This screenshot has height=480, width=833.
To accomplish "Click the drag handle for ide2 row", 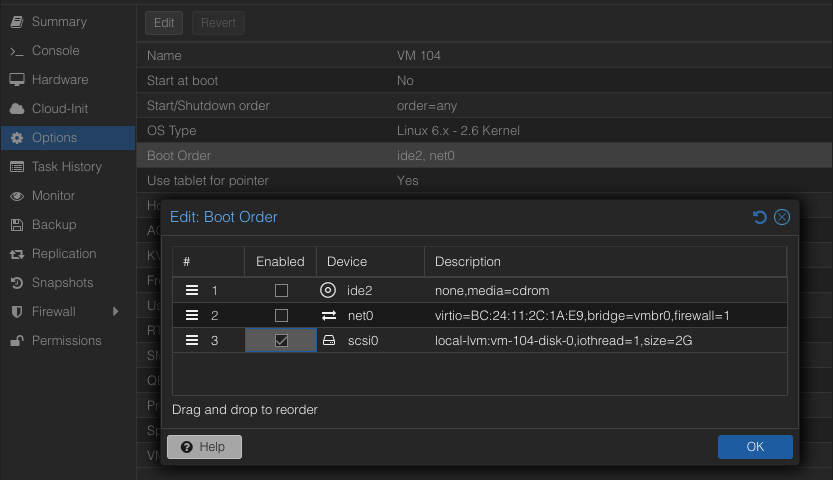I will (x=192, y=290).
